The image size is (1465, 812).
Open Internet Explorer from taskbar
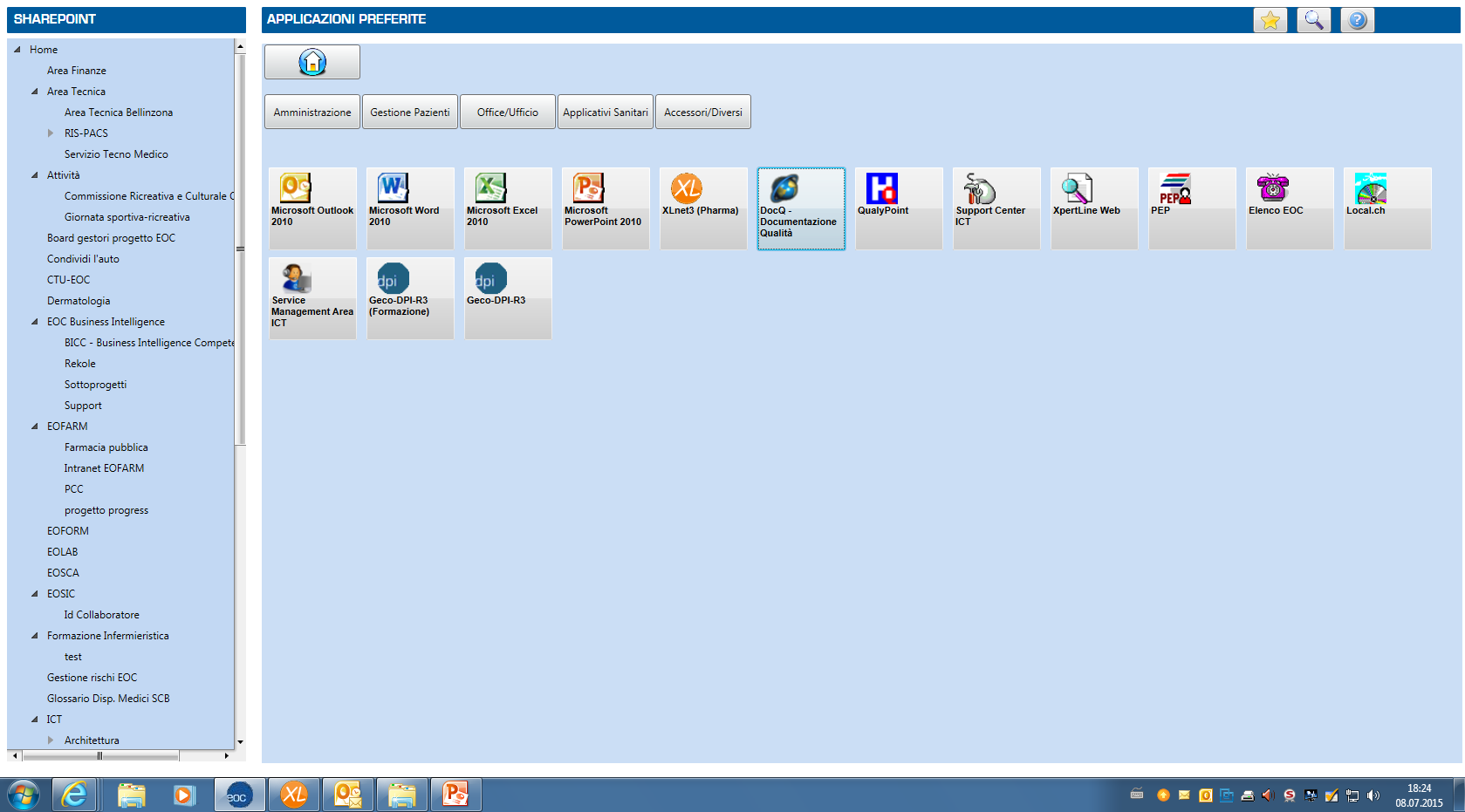click(x=74, y=795)
